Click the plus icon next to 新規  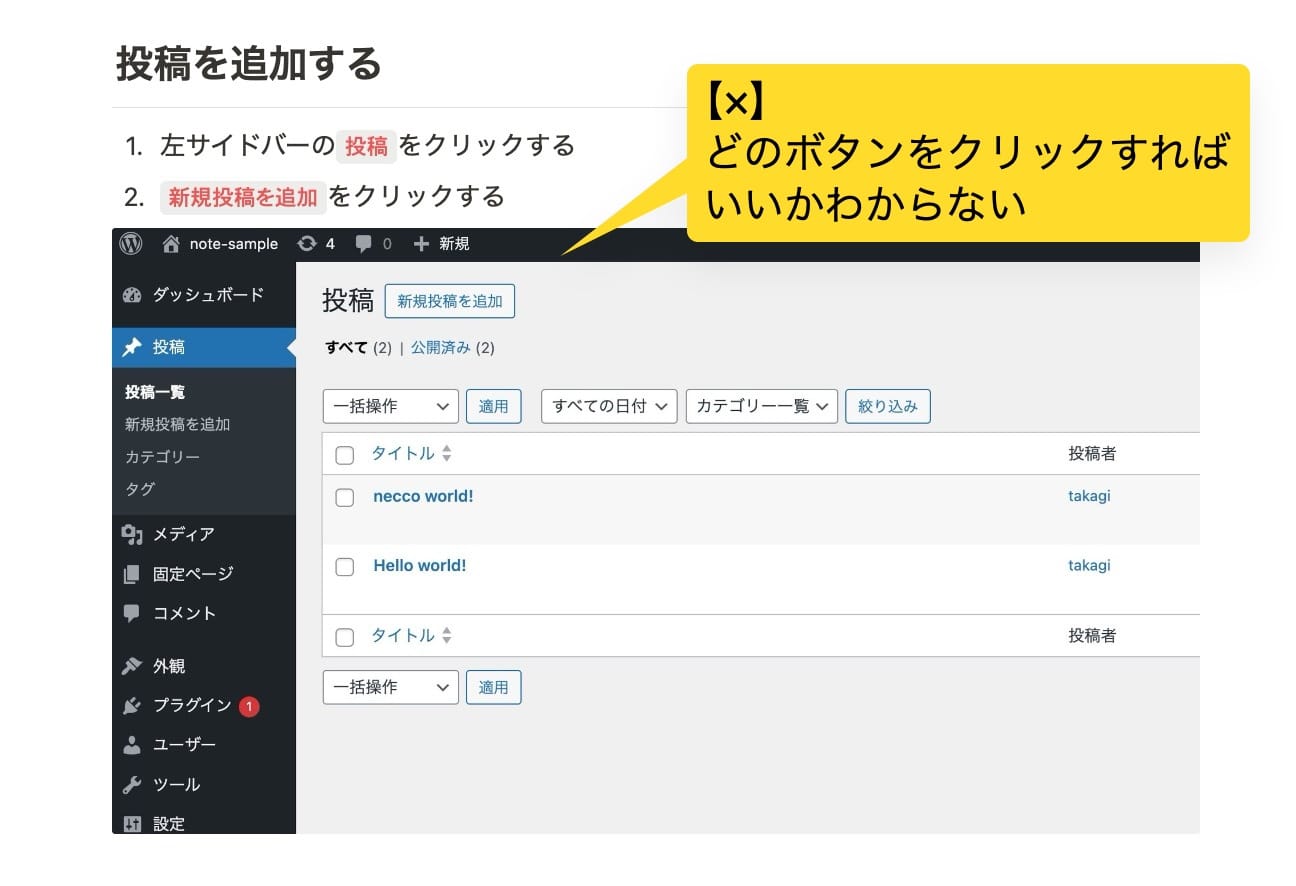coord(421,244)
